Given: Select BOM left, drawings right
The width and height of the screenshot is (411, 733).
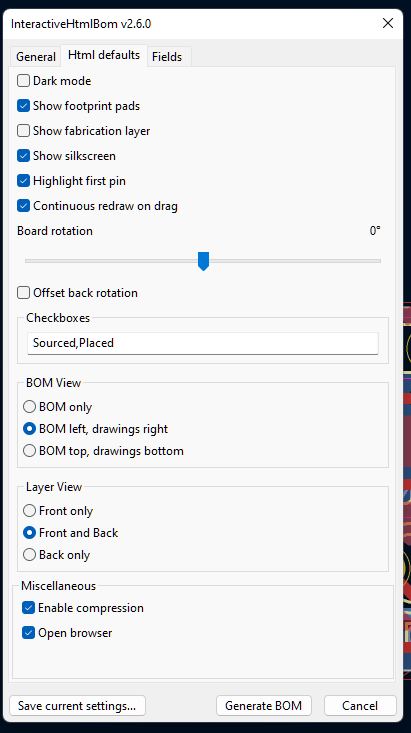Looking at the screenshot, I should (29, 429).
